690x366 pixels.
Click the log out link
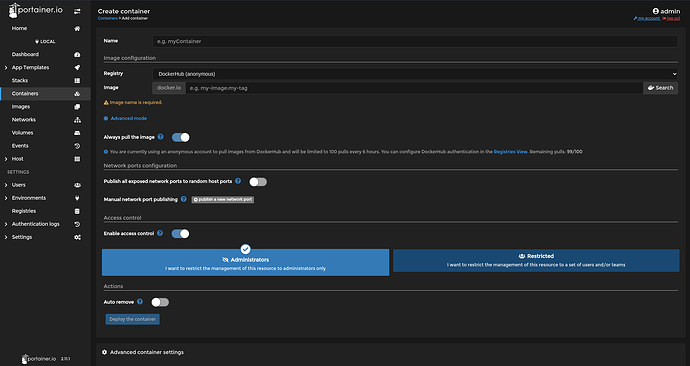(672, 18)
